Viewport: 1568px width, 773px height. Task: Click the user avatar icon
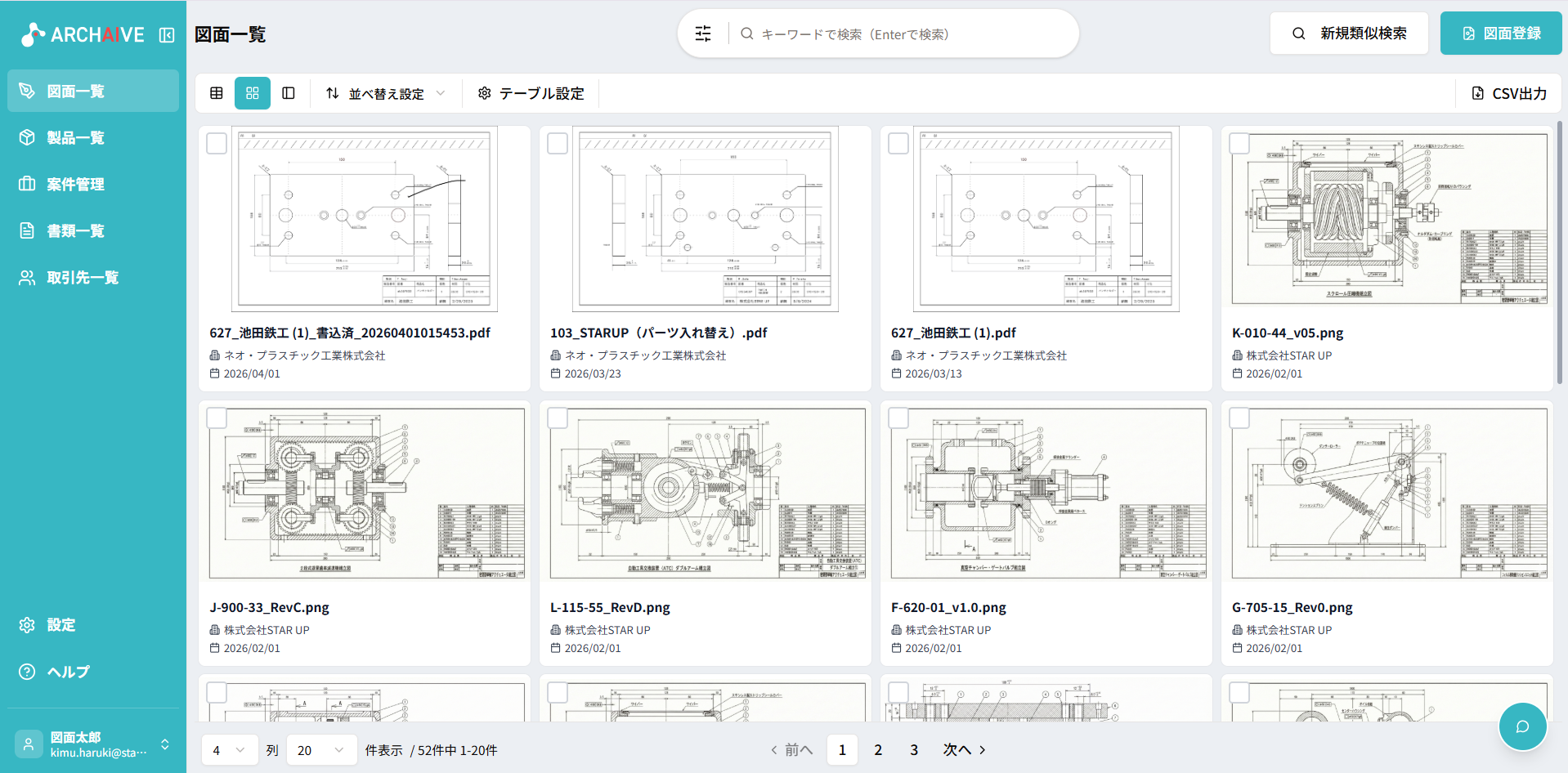point(29,744)
